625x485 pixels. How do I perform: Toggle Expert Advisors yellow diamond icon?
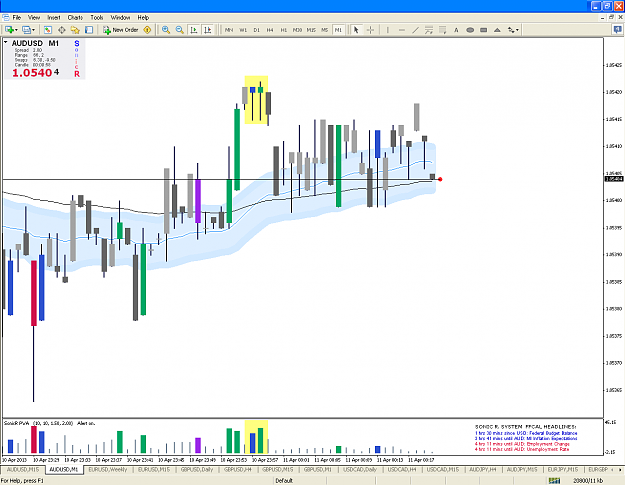coord(147,30)
